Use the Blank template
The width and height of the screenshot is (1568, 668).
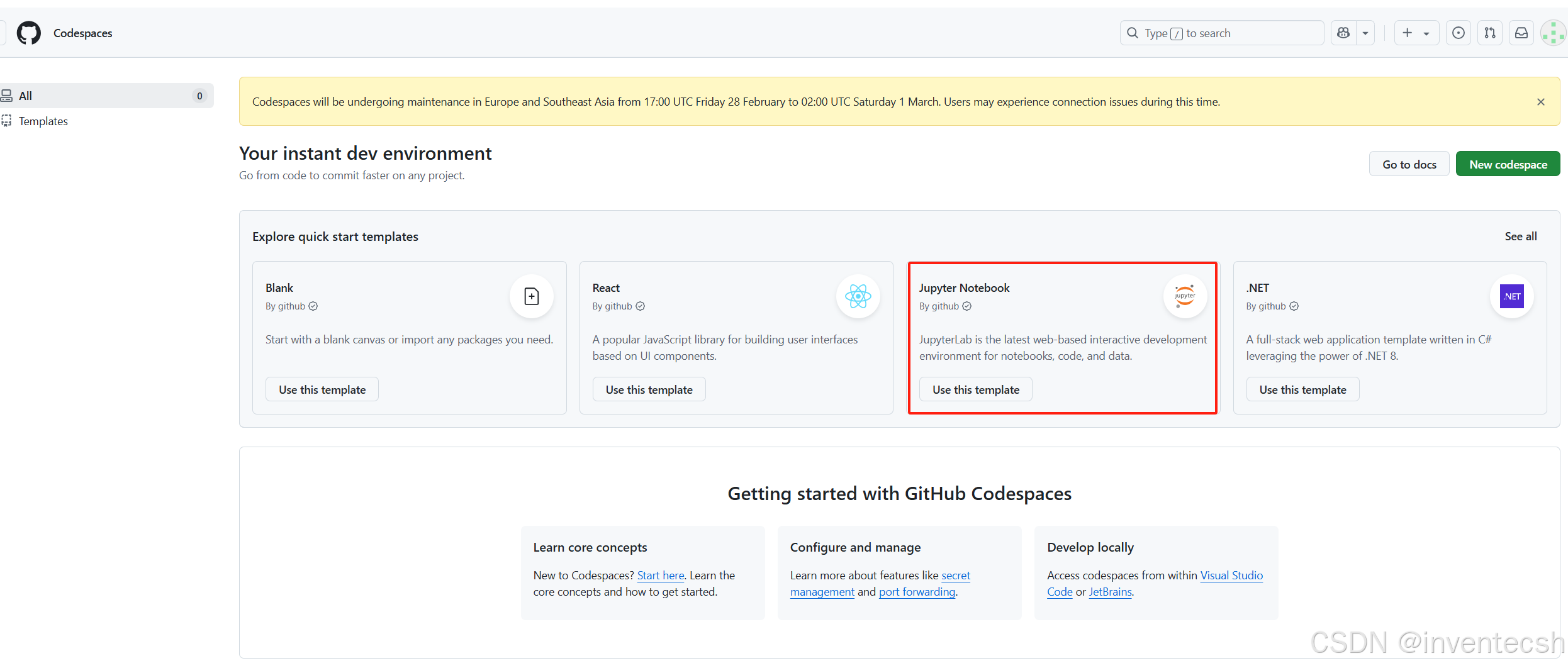322,389
